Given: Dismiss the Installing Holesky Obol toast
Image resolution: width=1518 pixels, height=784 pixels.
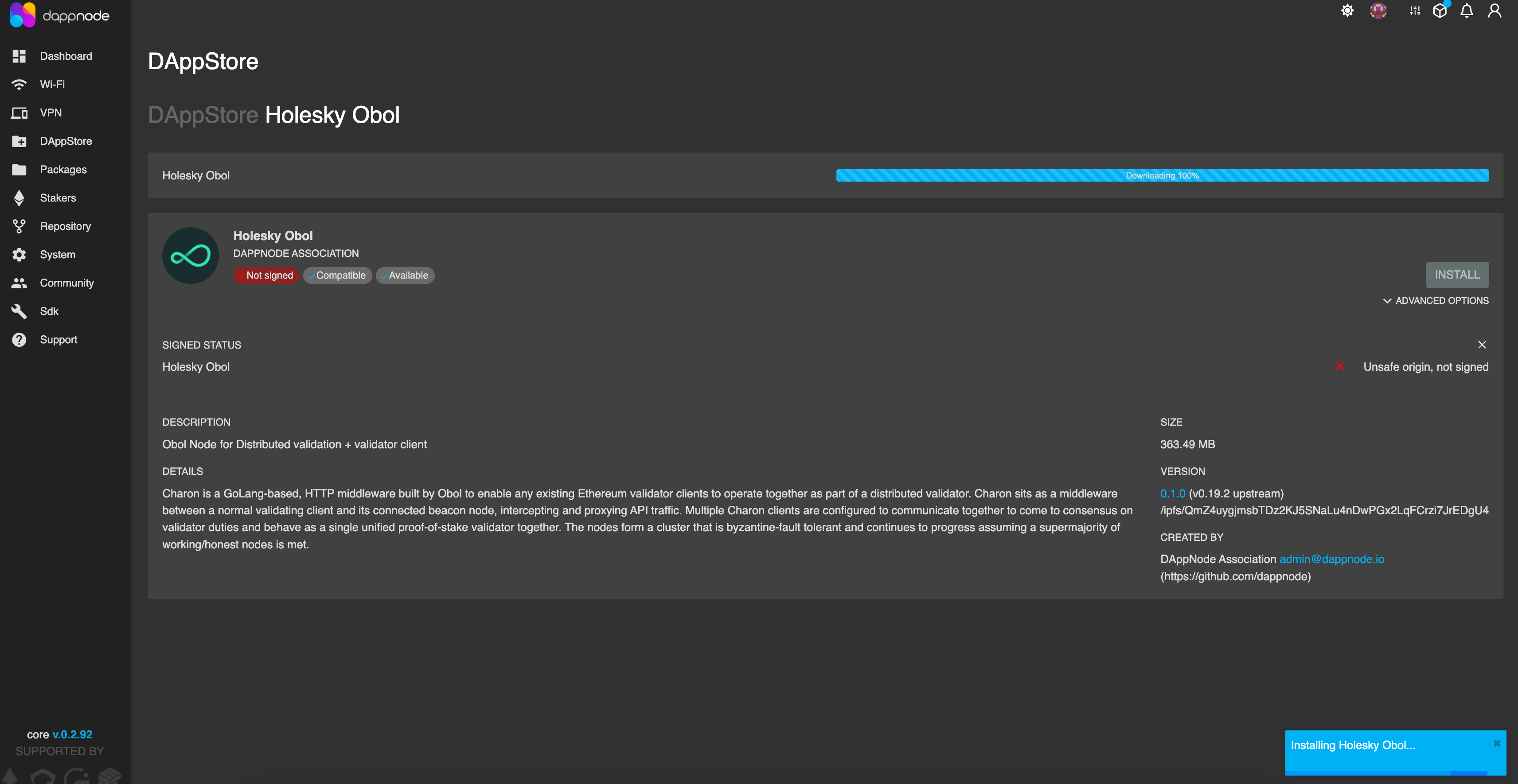Looking at the screenshot, I should (1496, 743).
